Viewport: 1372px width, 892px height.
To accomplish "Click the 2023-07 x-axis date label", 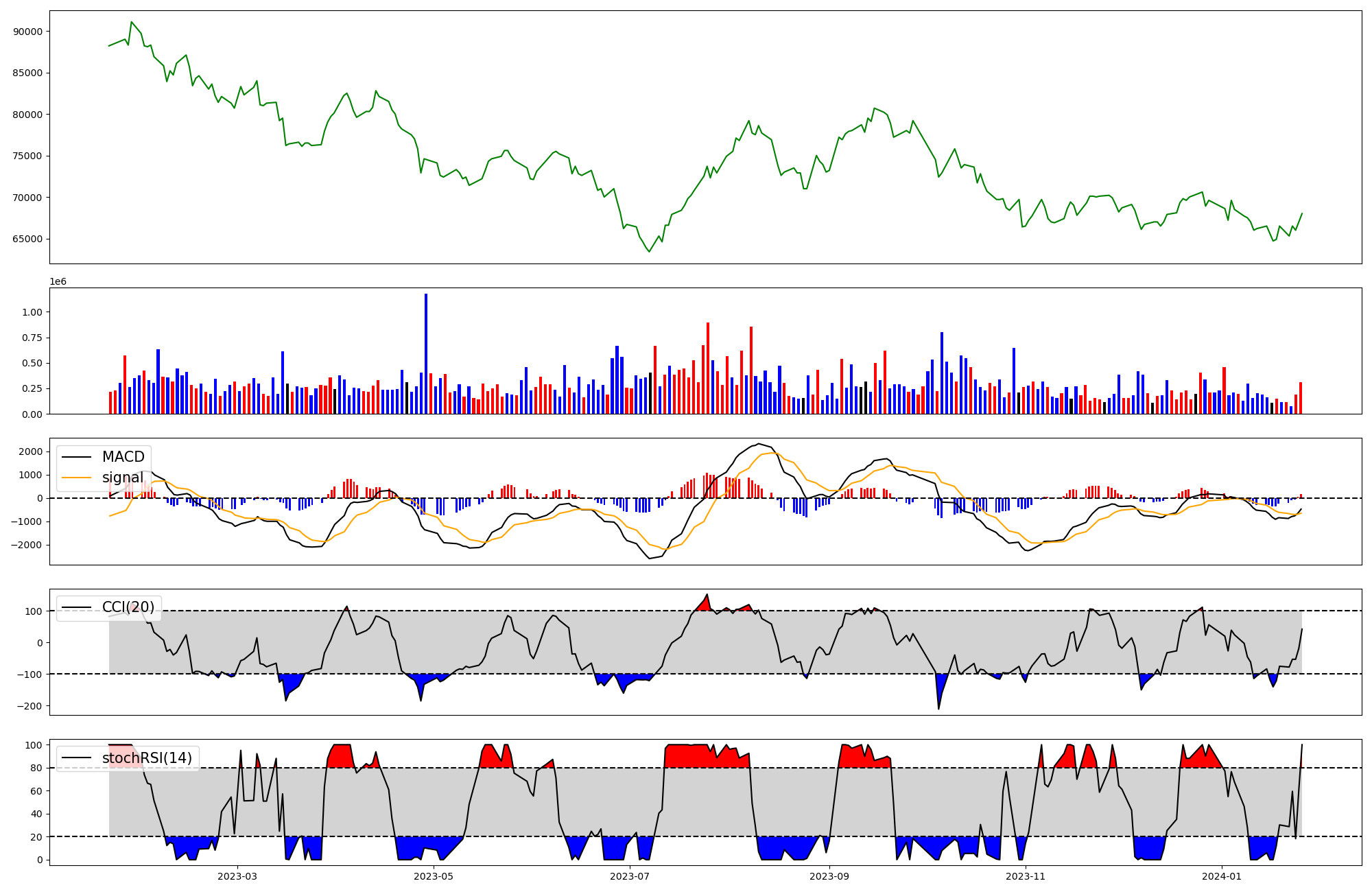I will tap(630, 876).
